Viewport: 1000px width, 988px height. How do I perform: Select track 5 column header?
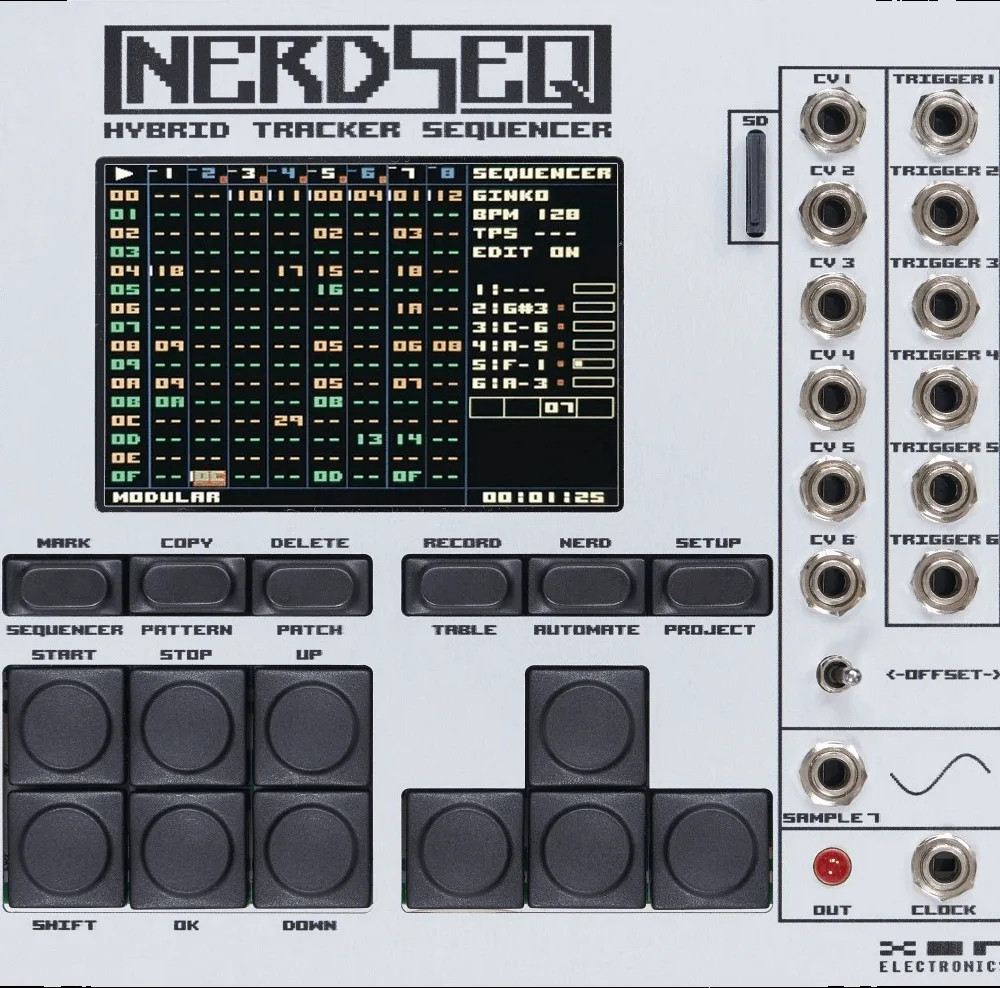point(327,173)
